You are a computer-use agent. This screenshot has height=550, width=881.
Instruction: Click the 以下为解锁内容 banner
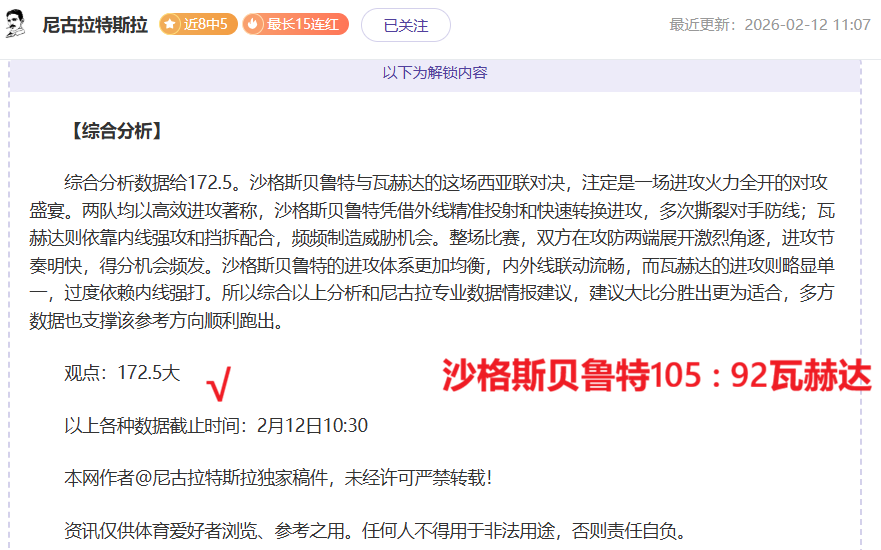click(435, 72)
